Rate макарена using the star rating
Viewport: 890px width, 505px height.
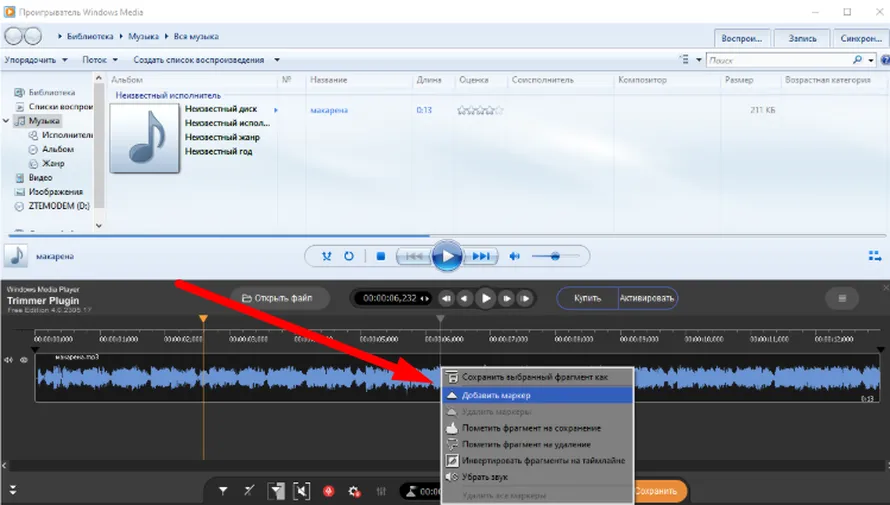[x=480, y=110]
